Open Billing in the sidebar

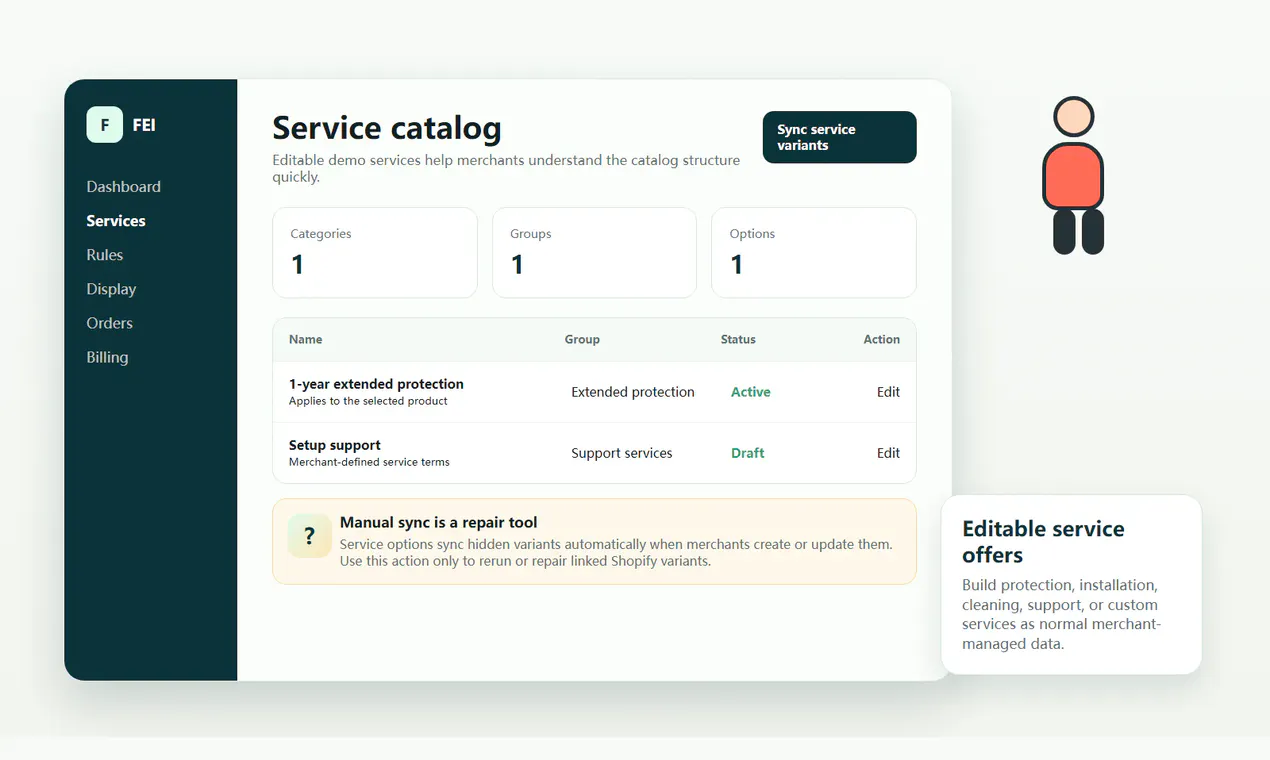pyautogui.click(x=107, y=357)
